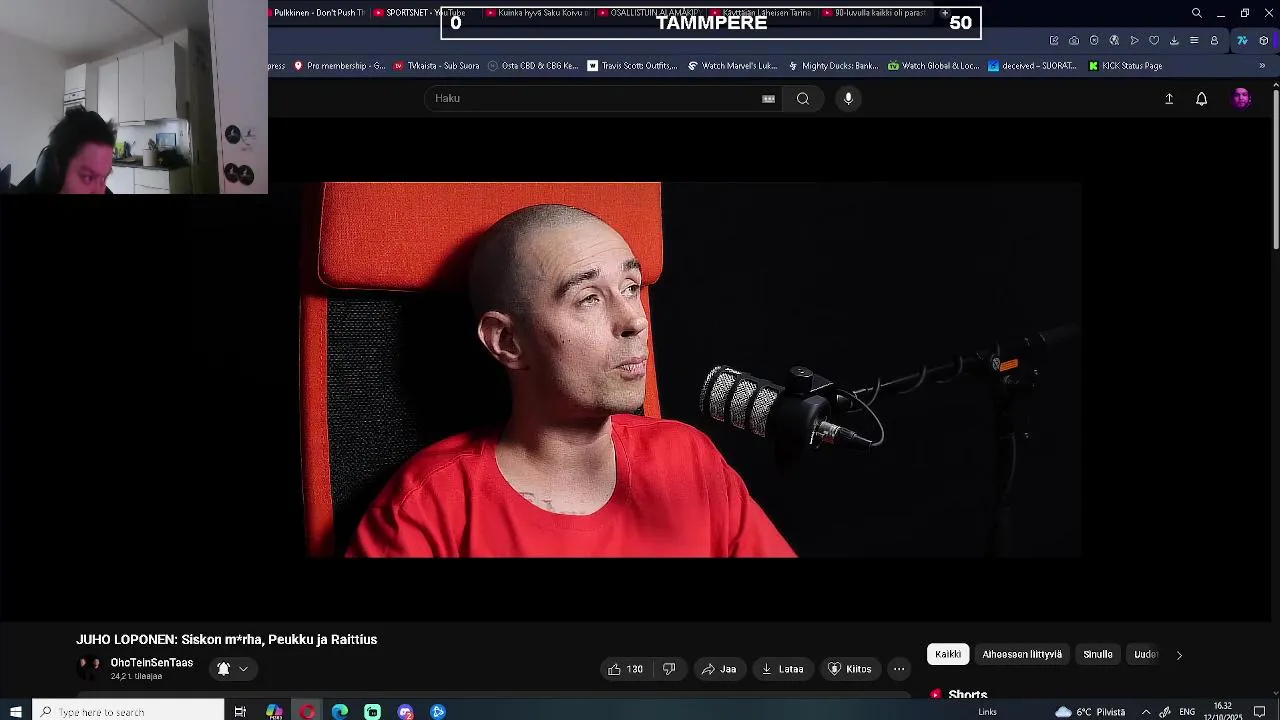
Task: Open the on-screen keyboard icon in search box
Action: pos(768,98)
